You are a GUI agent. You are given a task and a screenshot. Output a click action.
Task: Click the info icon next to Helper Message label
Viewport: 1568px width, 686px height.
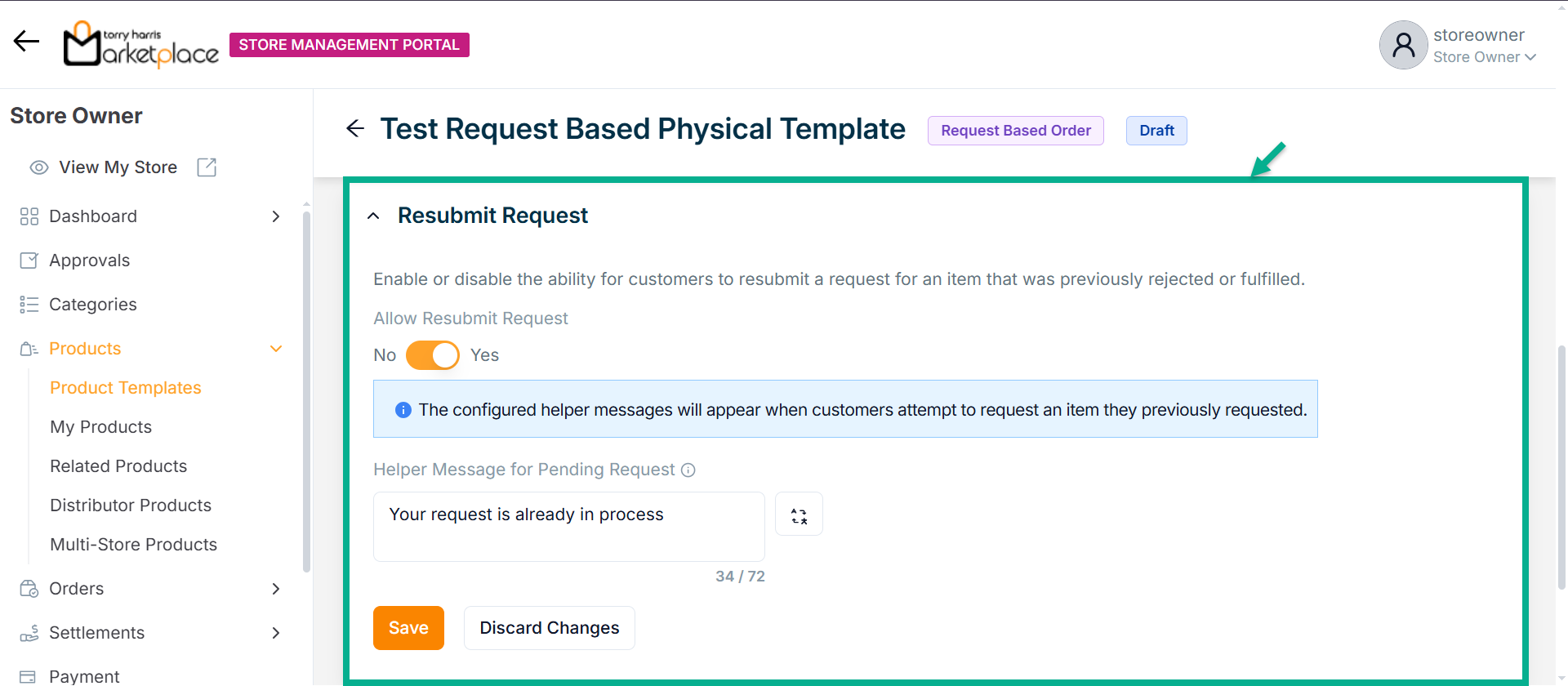[688, 470]
